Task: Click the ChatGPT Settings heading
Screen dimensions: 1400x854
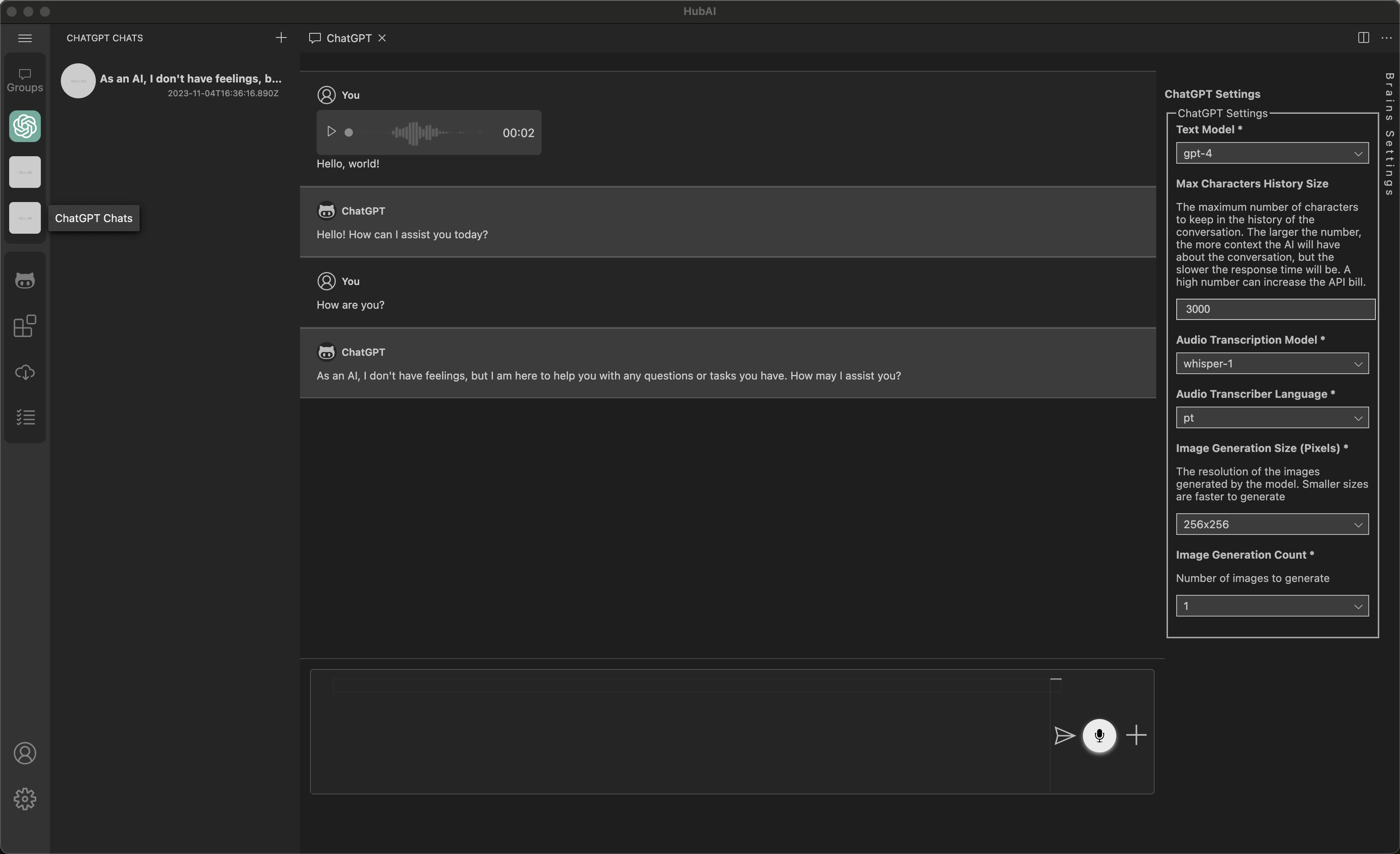Action: [1212, 94]
